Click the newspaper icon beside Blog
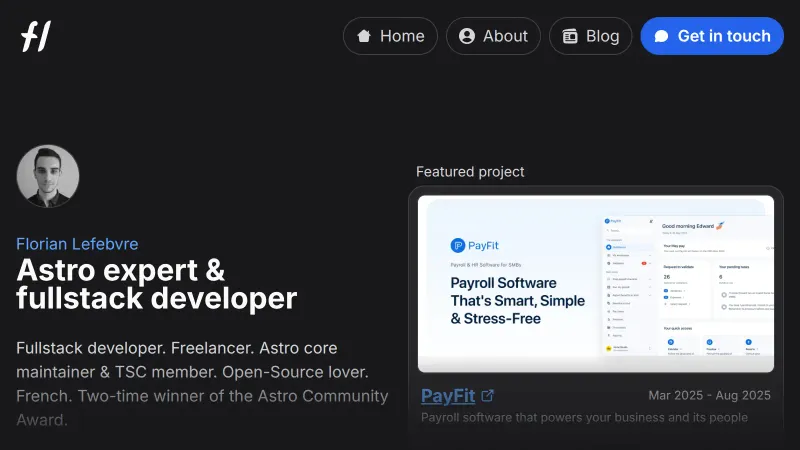 point(570,36)
